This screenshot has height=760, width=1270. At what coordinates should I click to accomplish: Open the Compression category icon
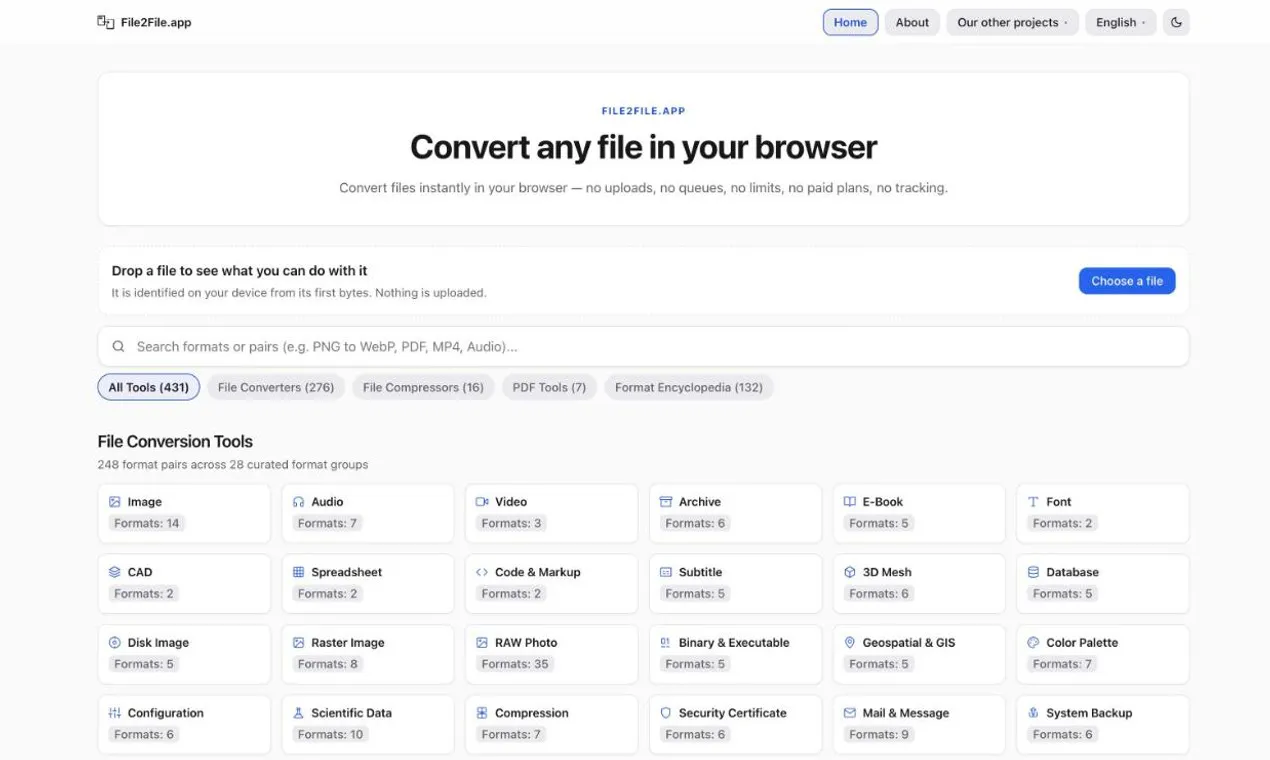(482, 713)
